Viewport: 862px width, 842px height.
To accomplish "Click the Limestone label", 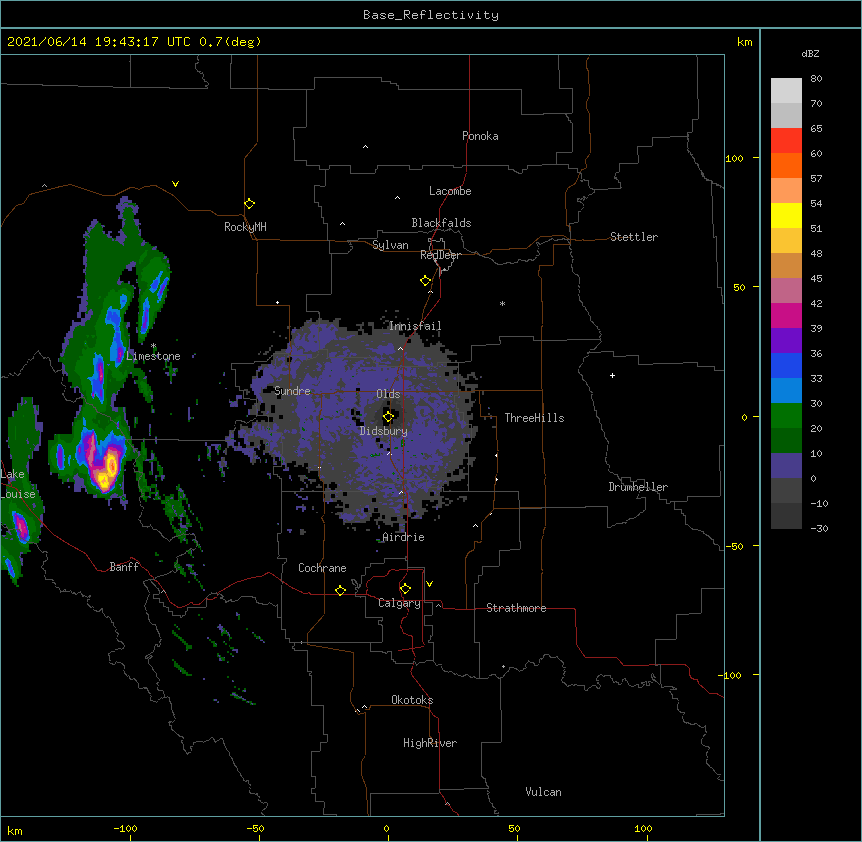I will [x=153, y=356].
